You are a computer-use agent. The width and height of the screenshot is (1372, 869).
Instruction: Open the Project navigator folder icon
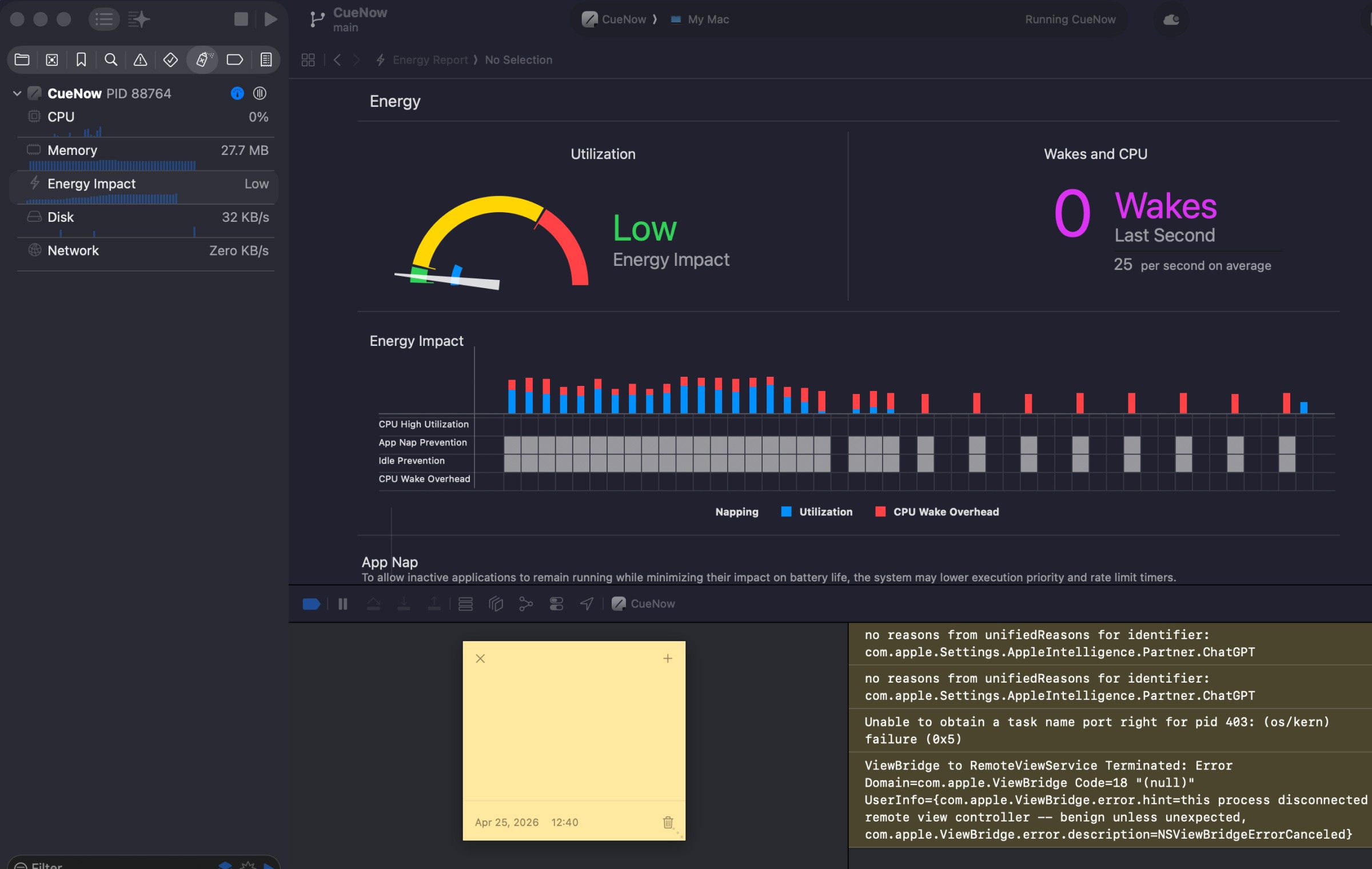[x=22, y=59]
